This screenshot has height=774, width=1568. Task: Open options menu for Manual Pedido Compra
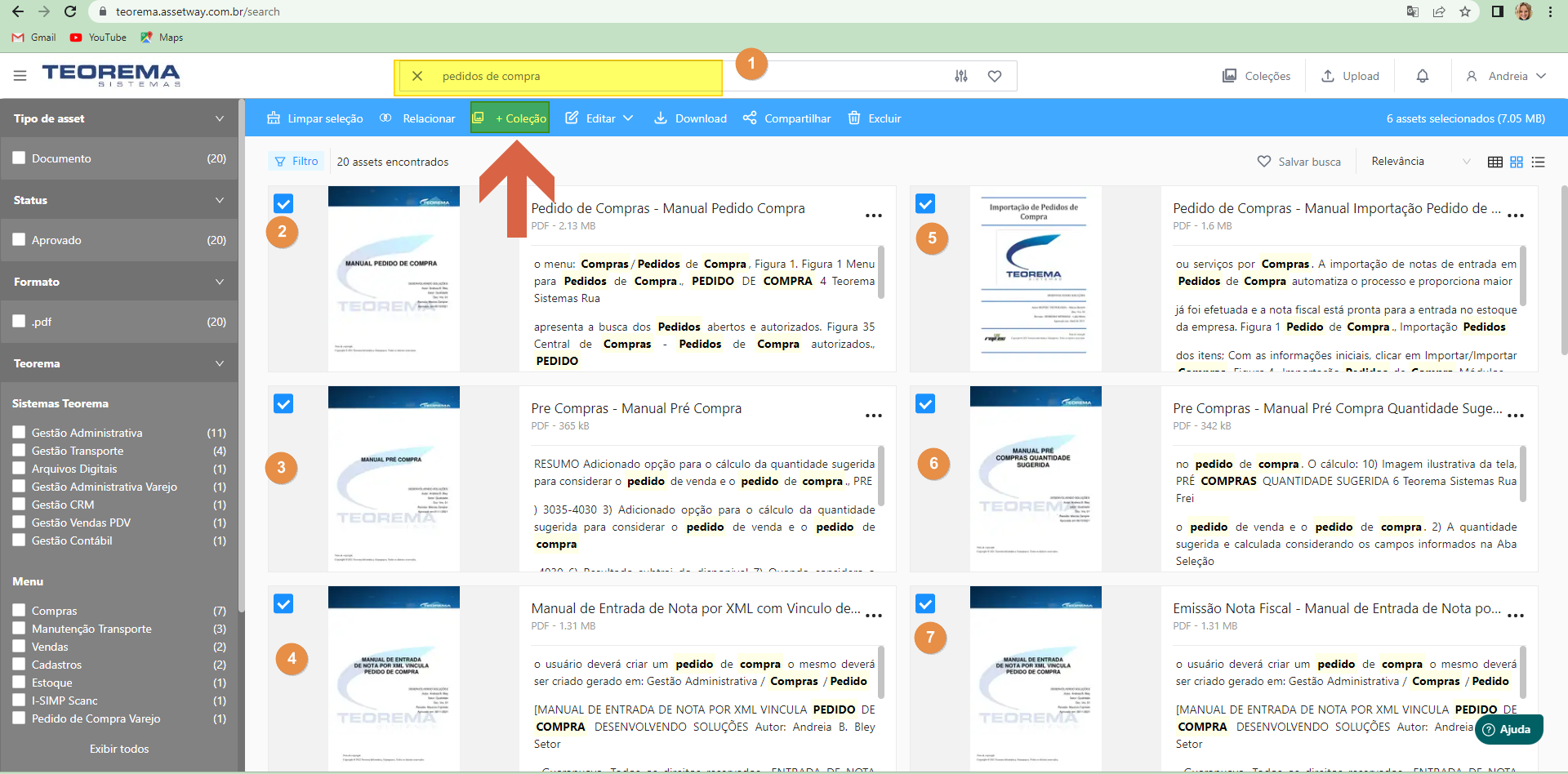[x=874, y=216]
